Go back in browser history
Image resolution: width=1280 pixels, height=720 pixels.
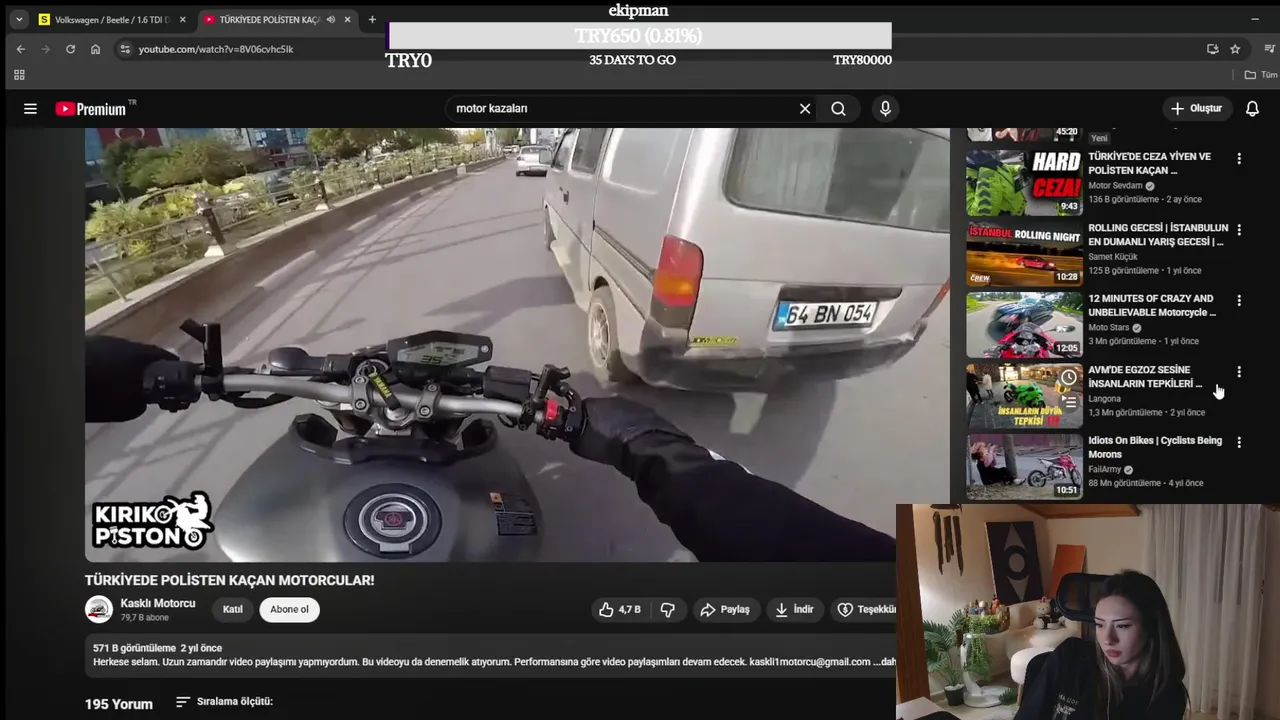pos(21,49)
